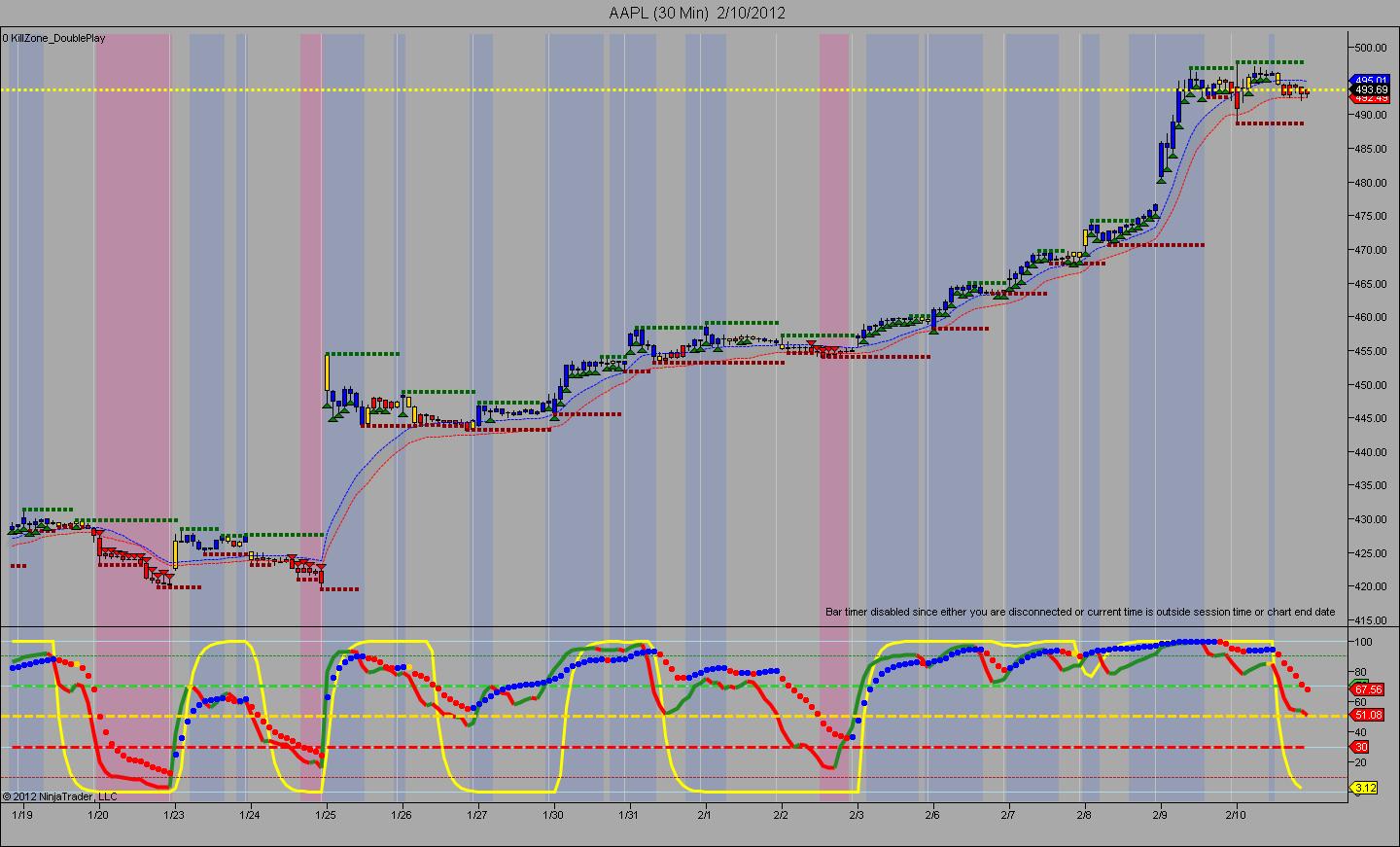1400x847 pixels.
Task: Click the red 51.08 indicator value marker
Action: tap(1367, 715)
